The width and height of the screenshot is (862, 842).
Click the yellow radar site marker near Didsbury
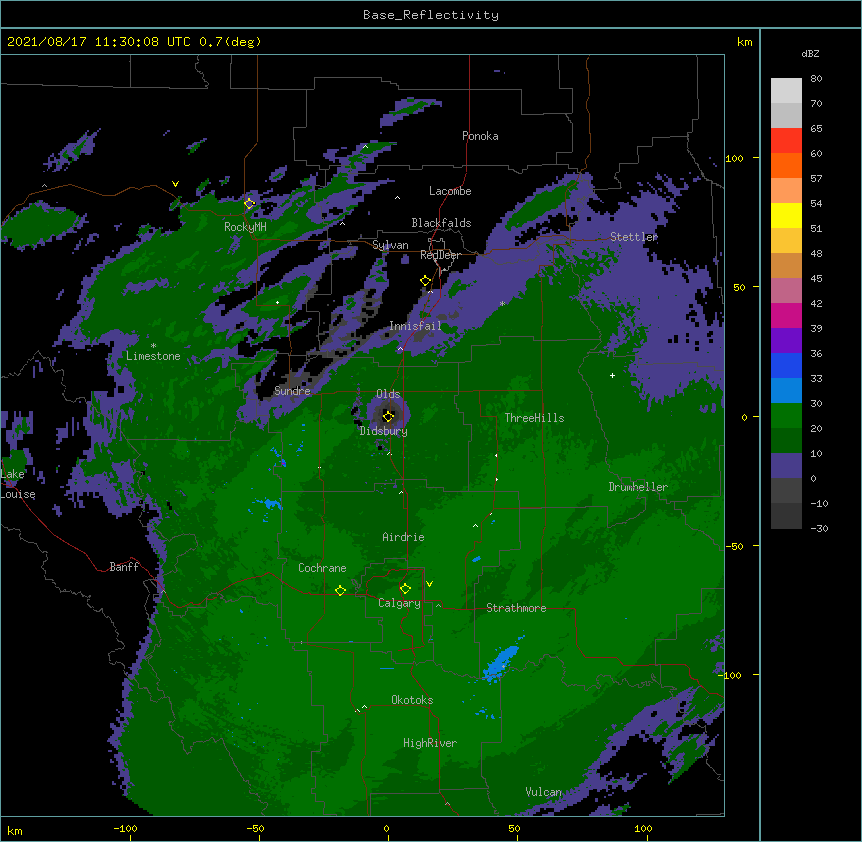click(x=388, y=416)
